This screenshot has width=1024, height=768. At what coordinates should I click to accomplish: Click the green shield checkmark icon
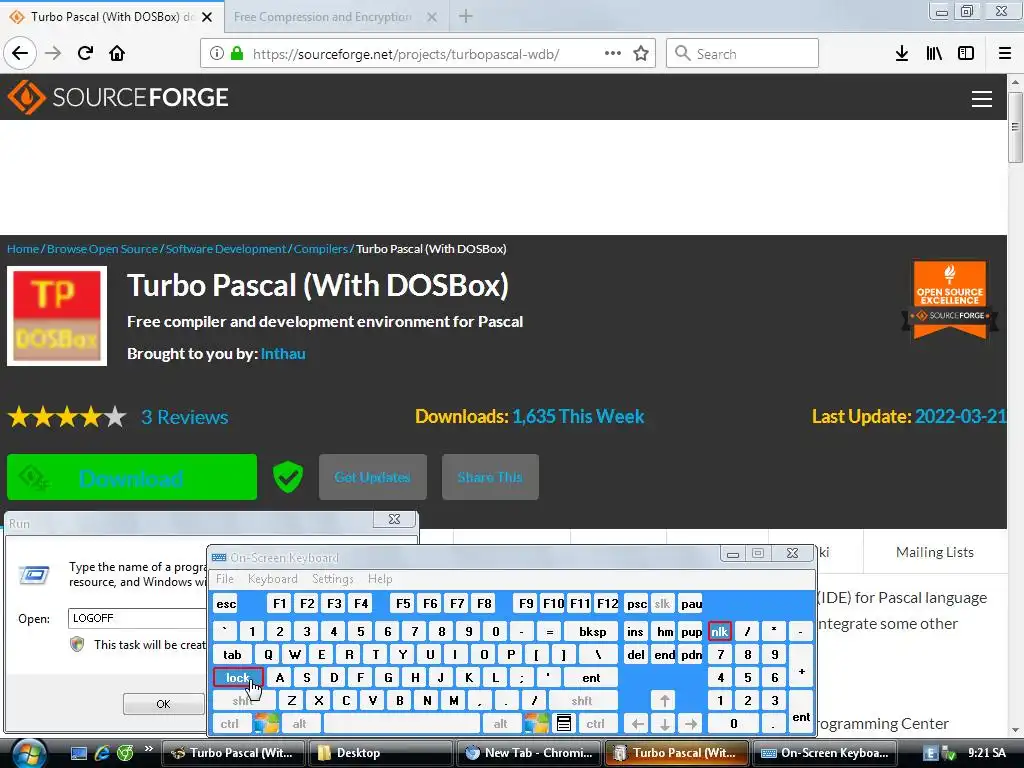click(x=287, y=477)
